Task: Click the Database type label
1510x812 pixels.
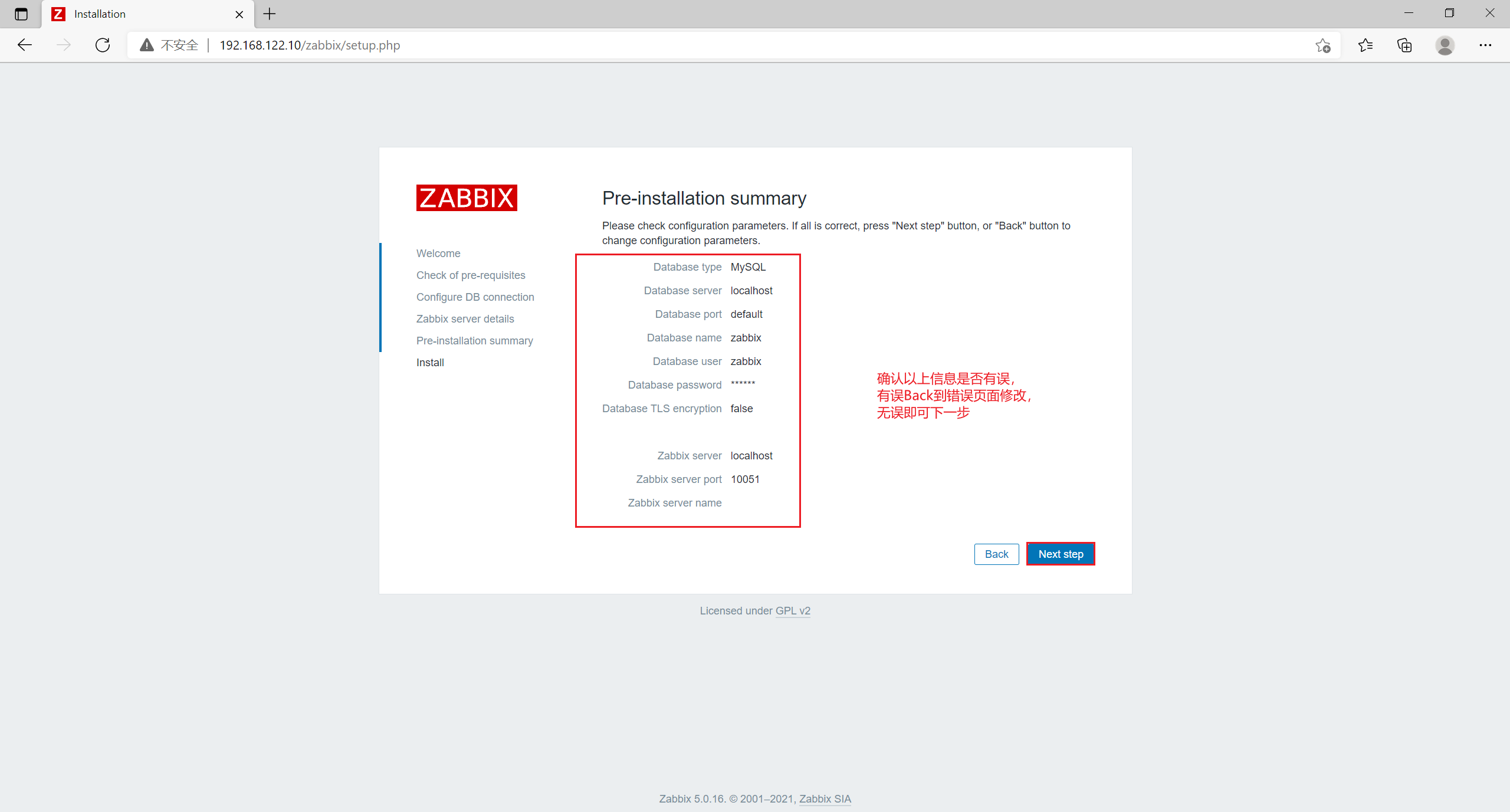Action: click(687, 267)
